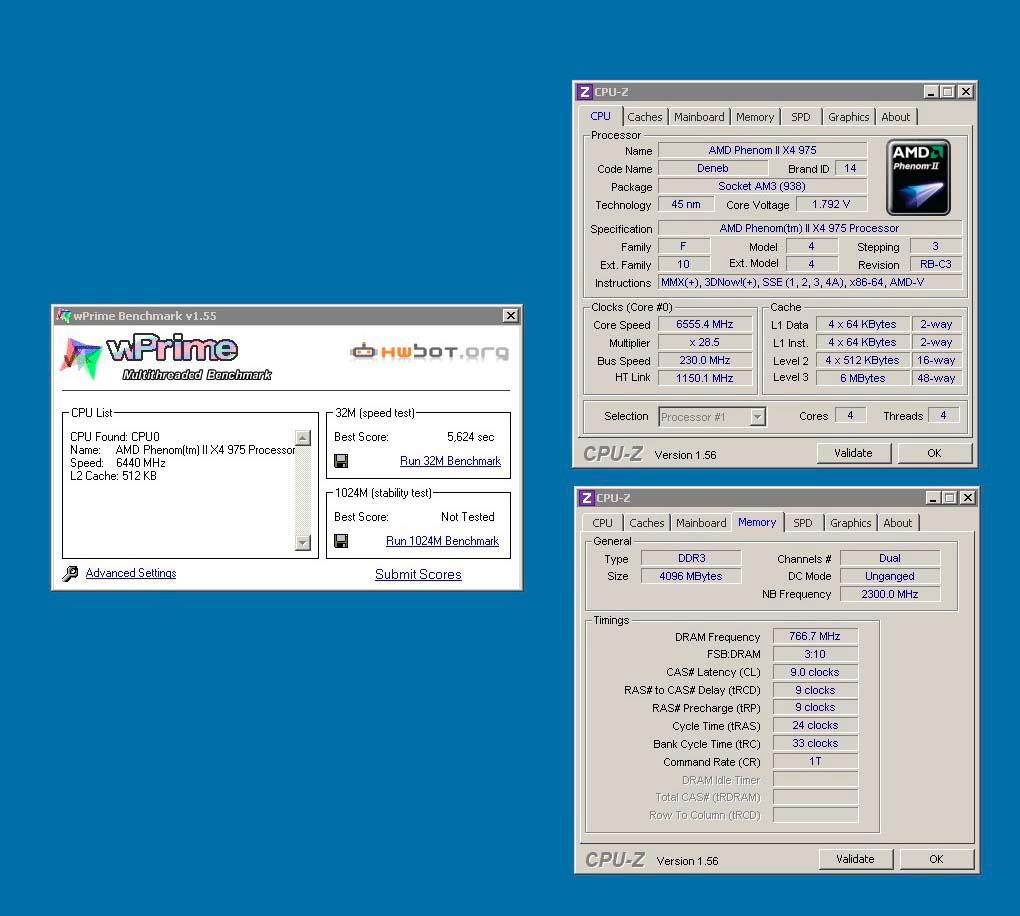Viewport: 1020px width, 916px height.
Task: Minimize the lower CPU-Z Memory window
Action: pyautogui.click(x=933, y=498)
